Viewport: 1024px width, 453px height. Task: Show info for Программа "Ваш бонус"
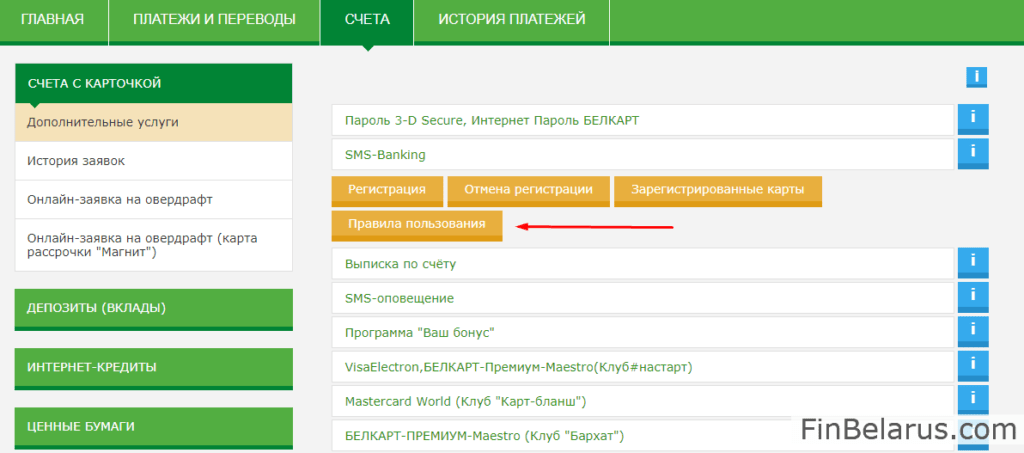point(972,332)
